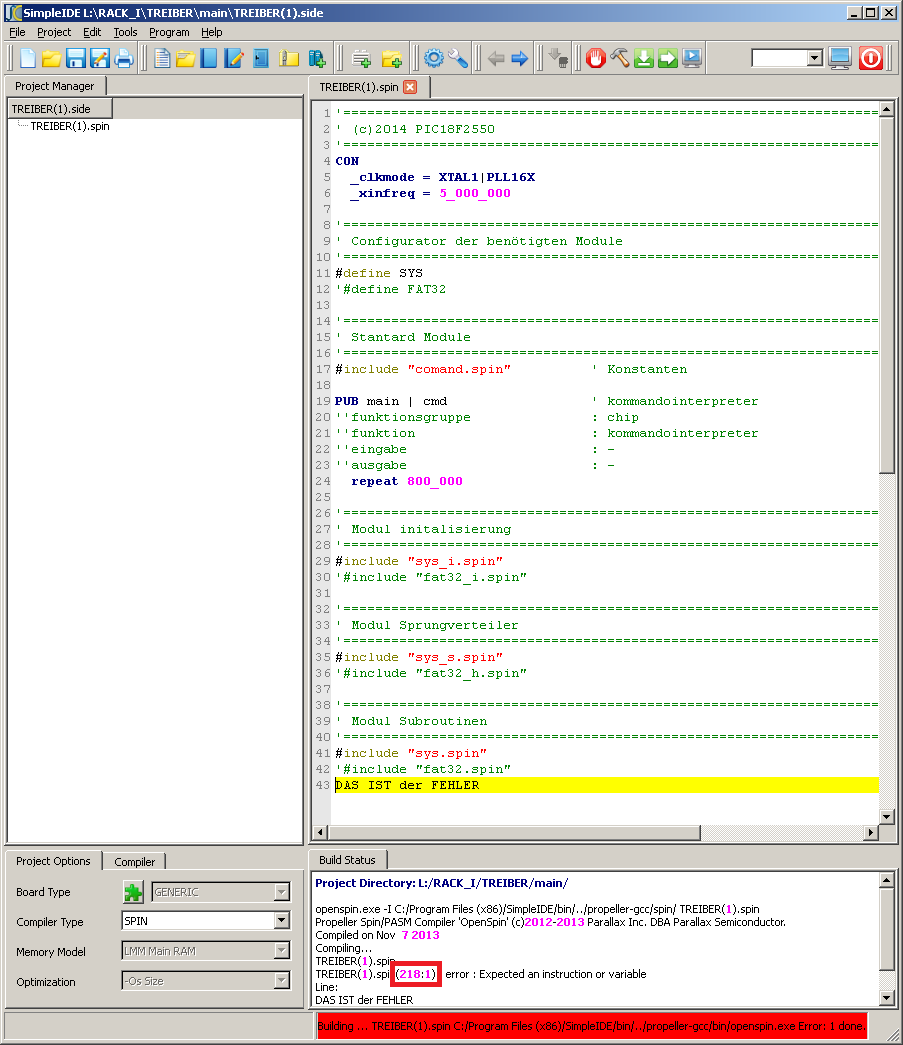Open the serial port dropdown in the toolbar
This screenshot has height=1045, width=903.
click(x=814, y=58)
